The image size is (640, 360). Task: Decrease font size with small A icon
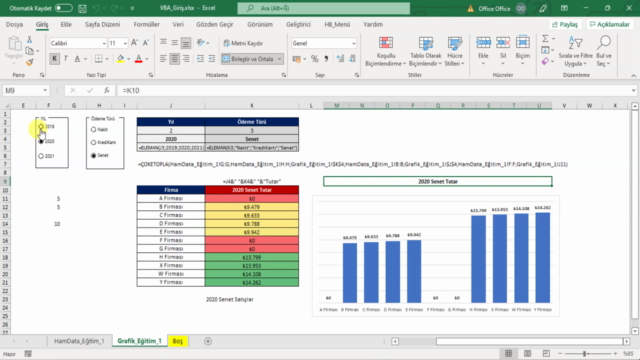146,43
